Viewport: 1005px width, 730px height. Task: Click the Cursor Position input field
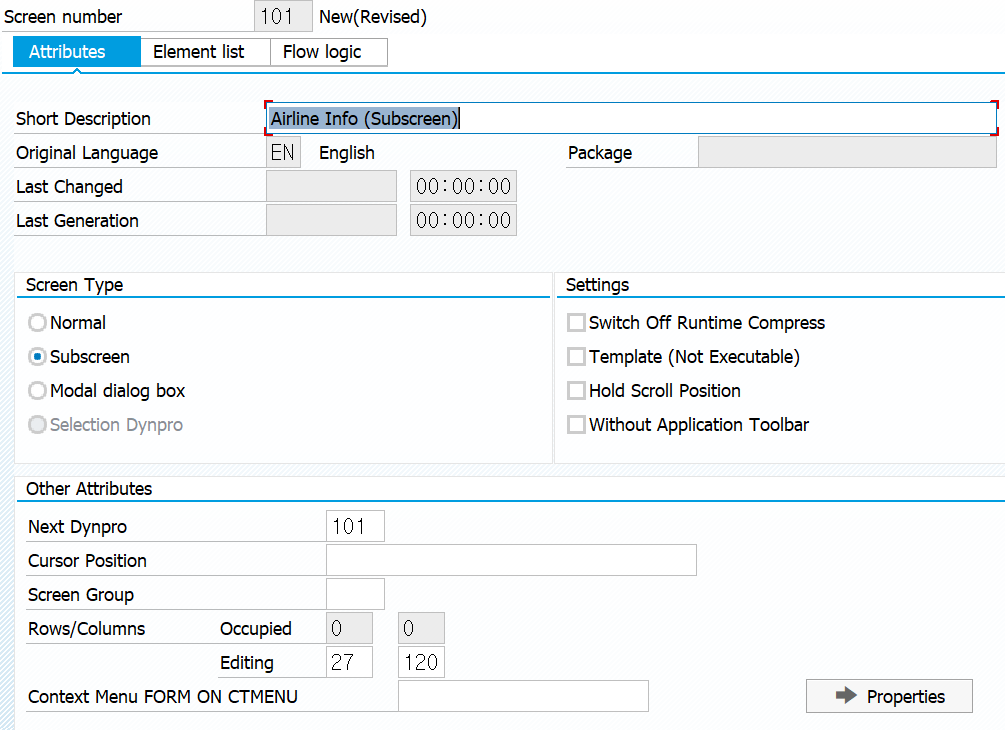click(511, 560)
